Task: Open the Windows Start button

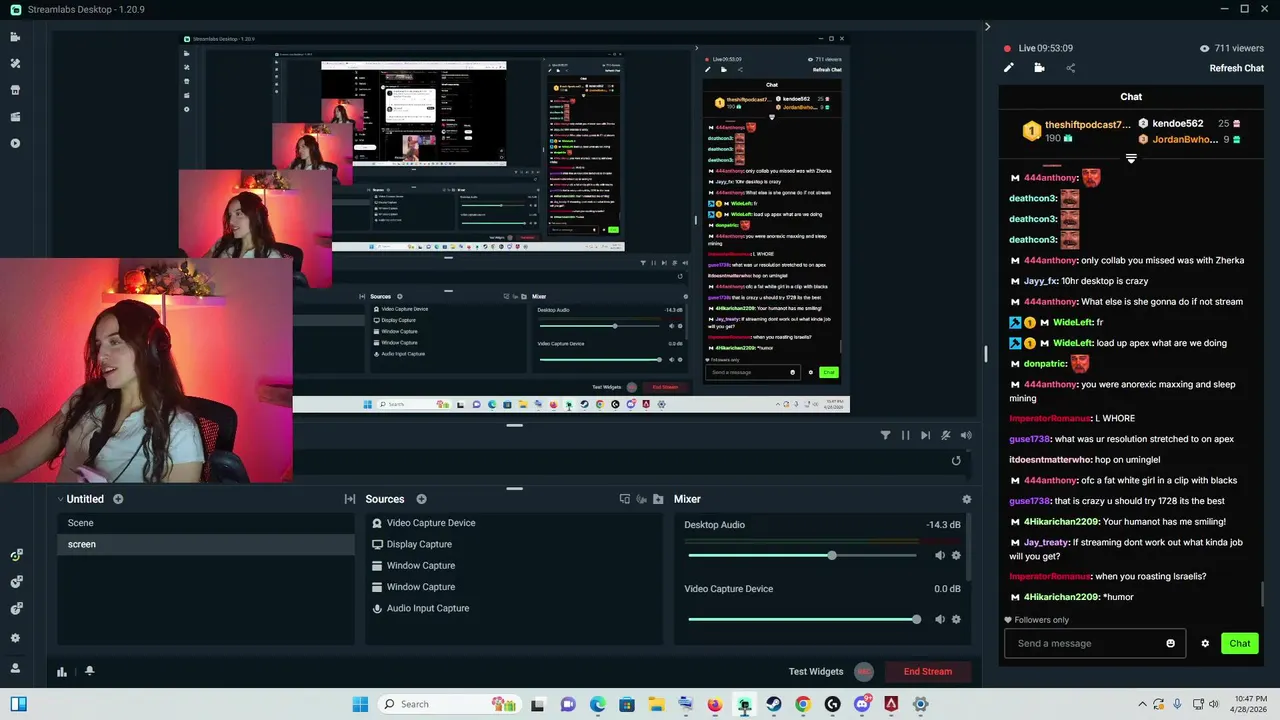Action: click(360, 704)
